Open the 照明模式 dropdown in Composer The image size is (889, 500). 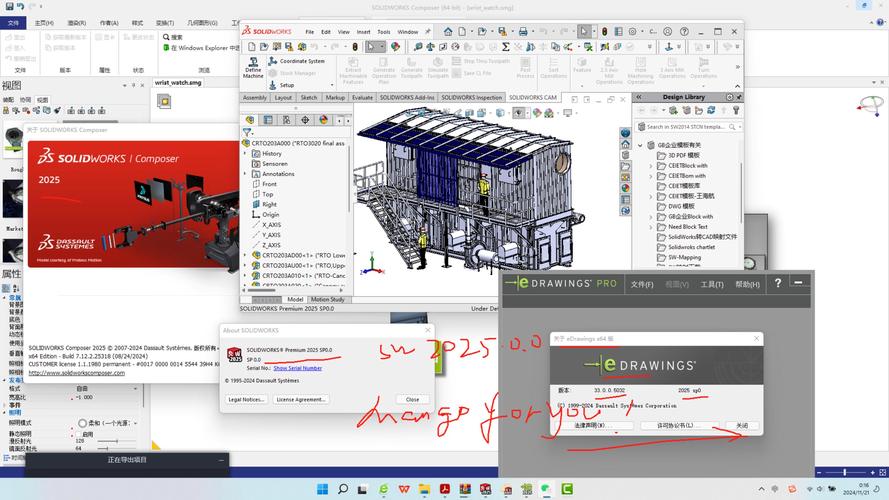pyautogui.click(x=136, y=423)
